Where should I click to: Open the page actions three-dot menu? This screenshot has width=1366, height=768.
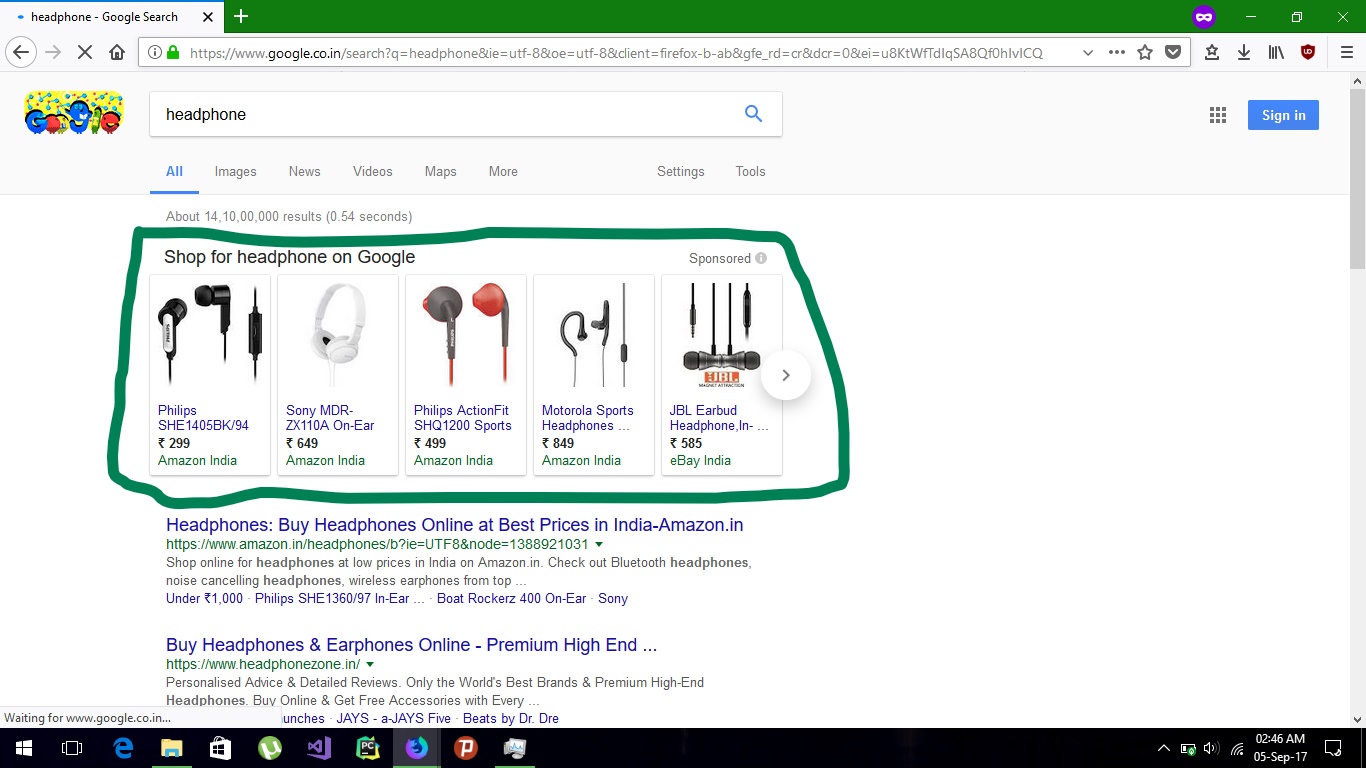(x=1117, y=52)
